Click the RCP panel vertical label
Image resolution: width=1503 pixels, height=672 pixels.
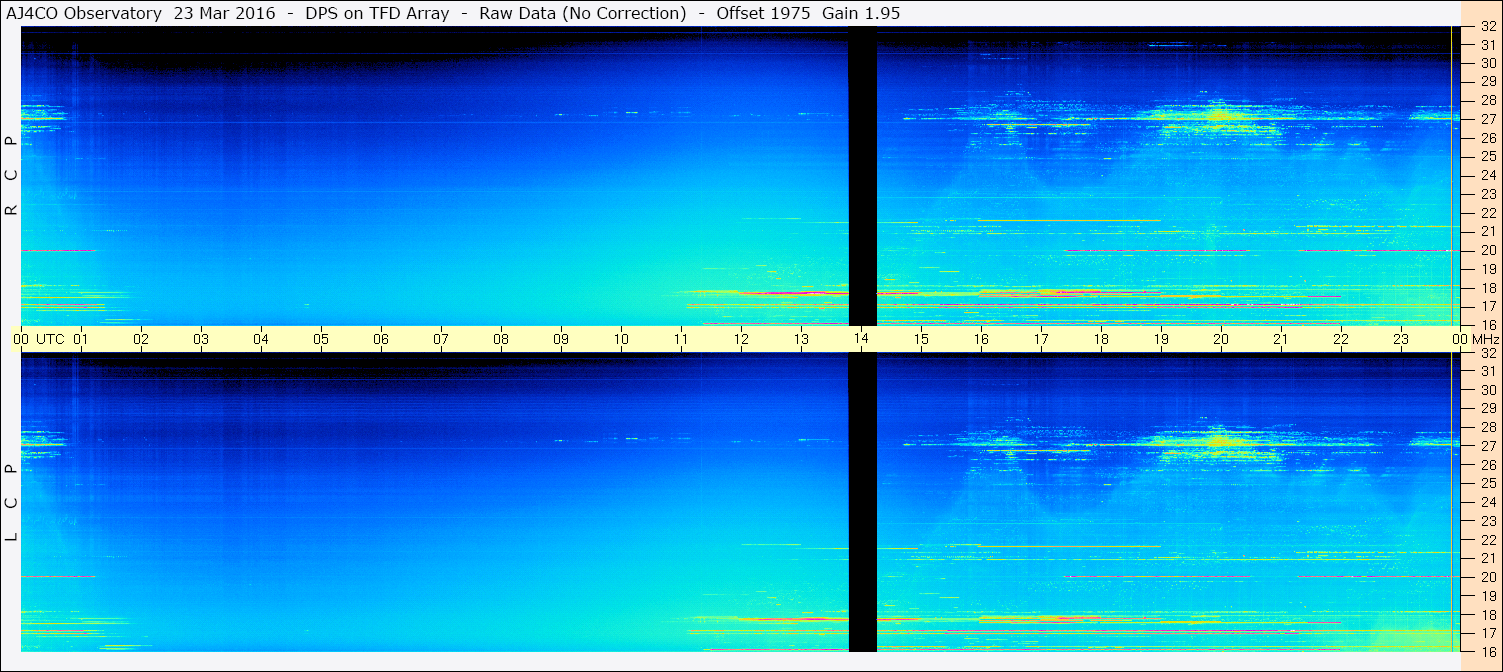11,176
